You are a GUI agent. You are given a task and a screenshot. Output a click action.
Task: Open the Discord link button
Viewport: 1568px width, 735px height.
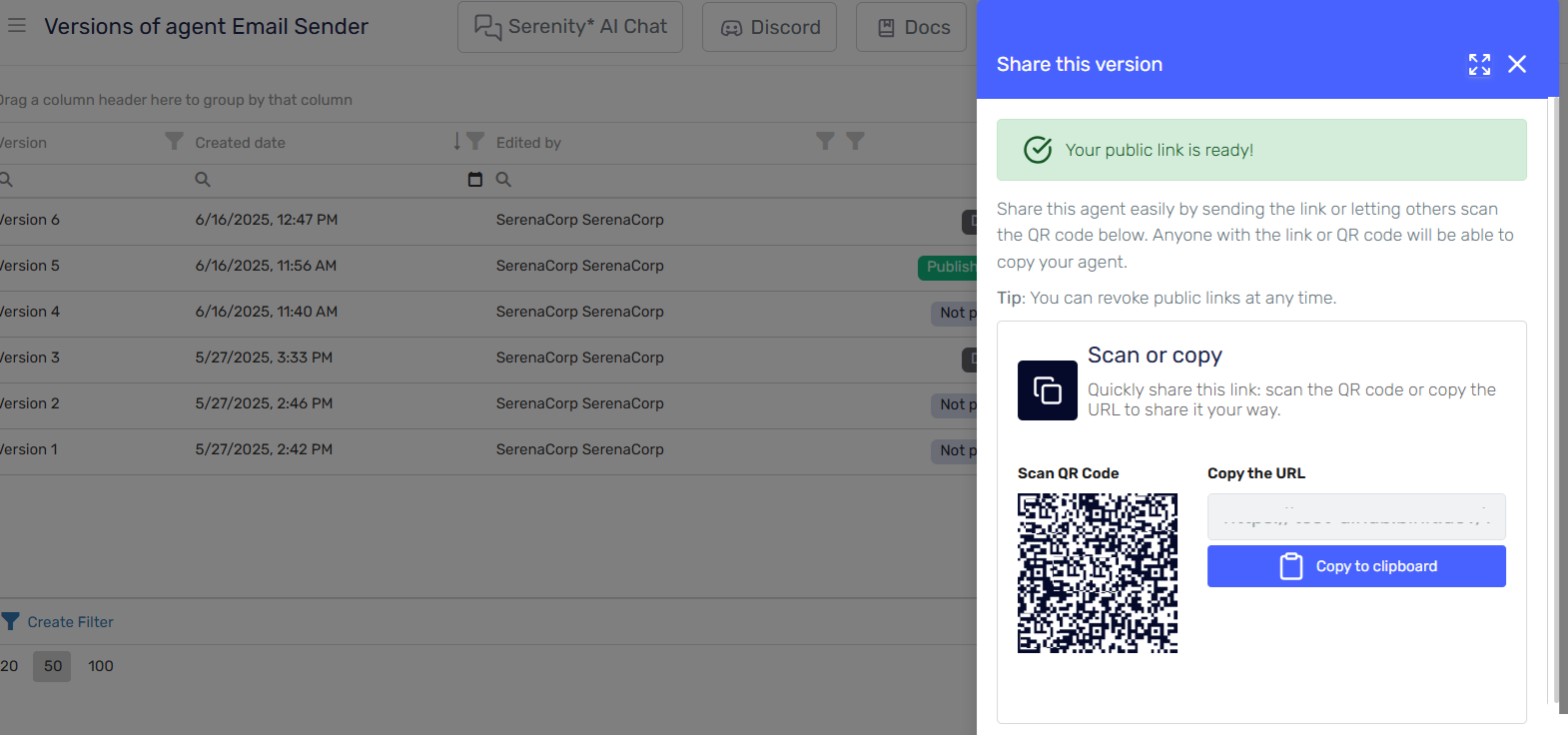[769, 27]
